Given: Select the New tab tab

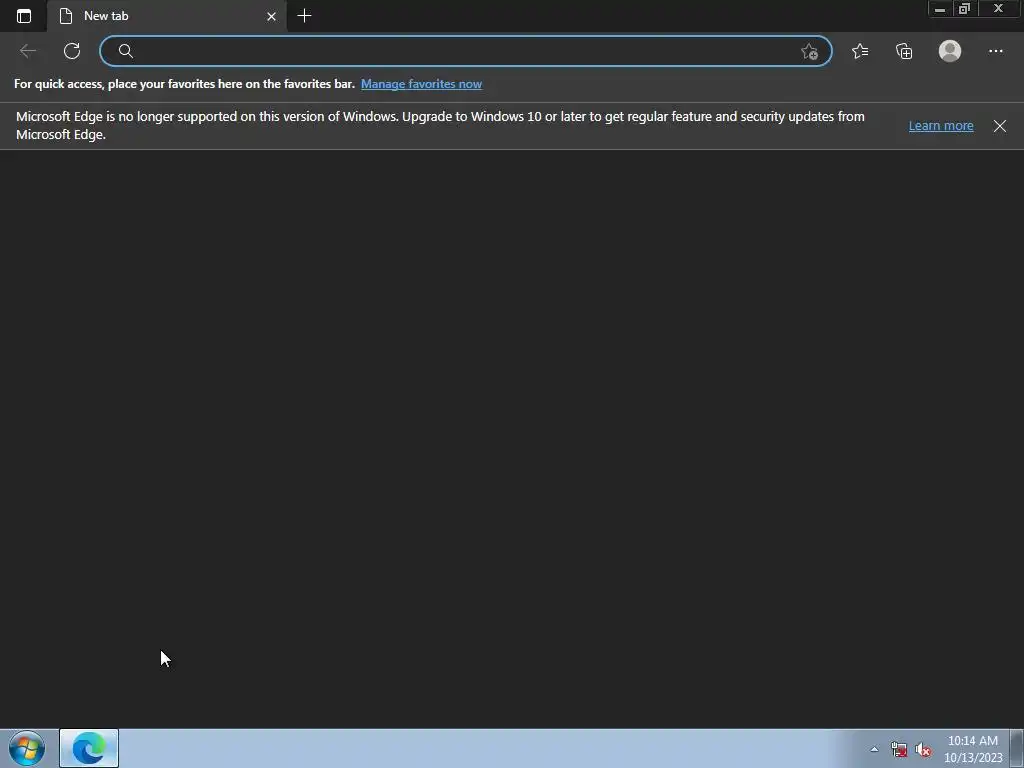Looking at the screenshot, I should coord(167,16).
